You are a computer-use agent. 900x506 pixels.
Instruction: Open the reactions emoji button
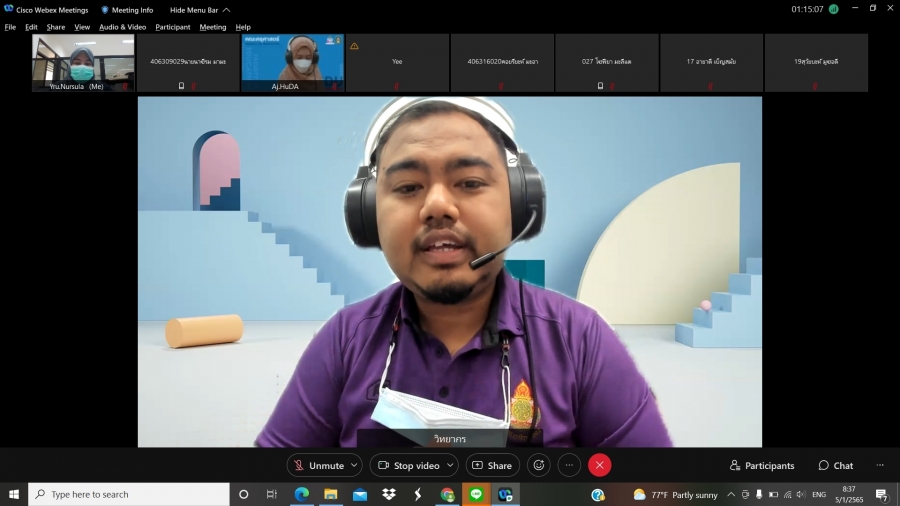click(x=539, y=465)
